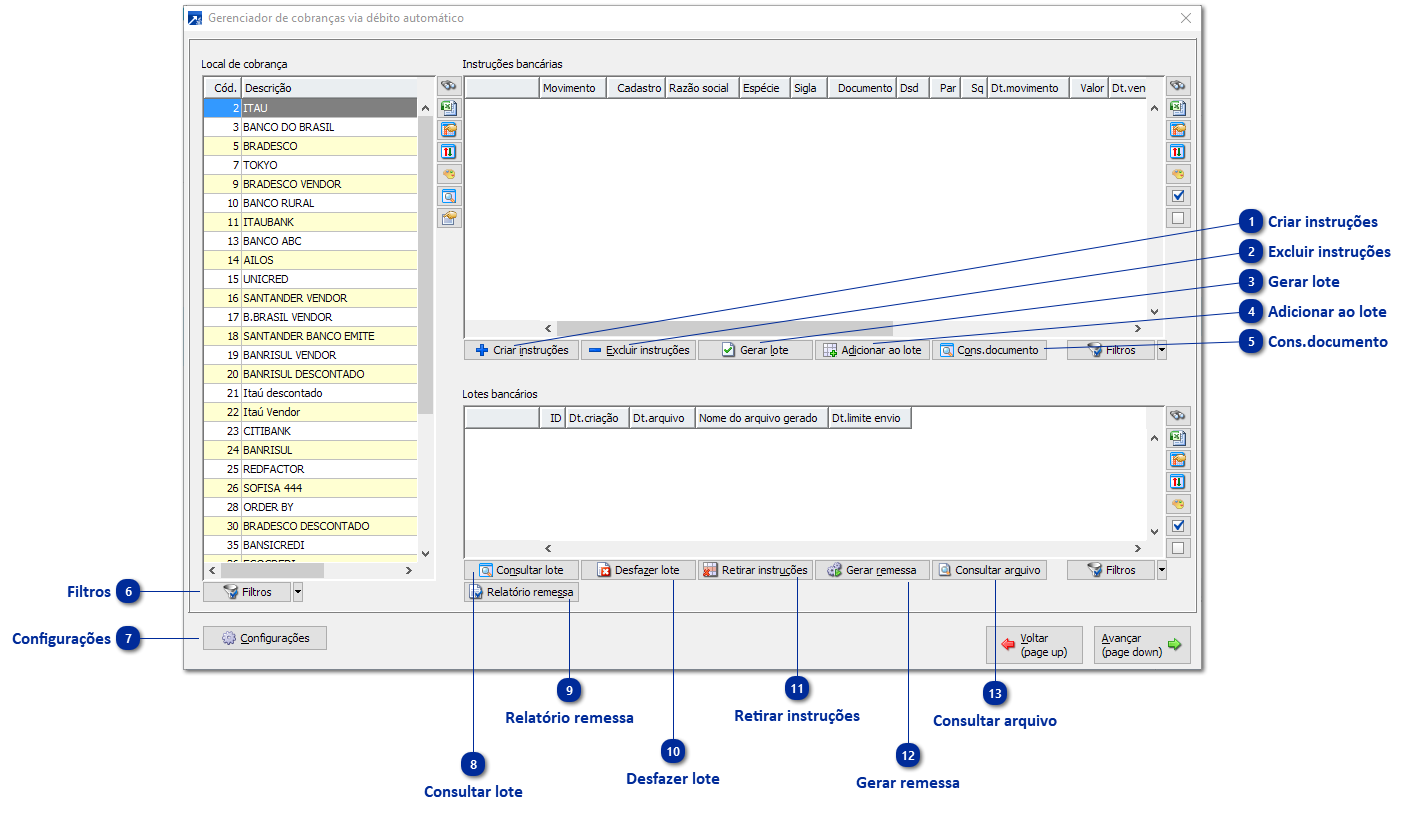Click the magnifier window icon beside Local de cobrança list
This screenshot has height=818, width=1407.
449,196
